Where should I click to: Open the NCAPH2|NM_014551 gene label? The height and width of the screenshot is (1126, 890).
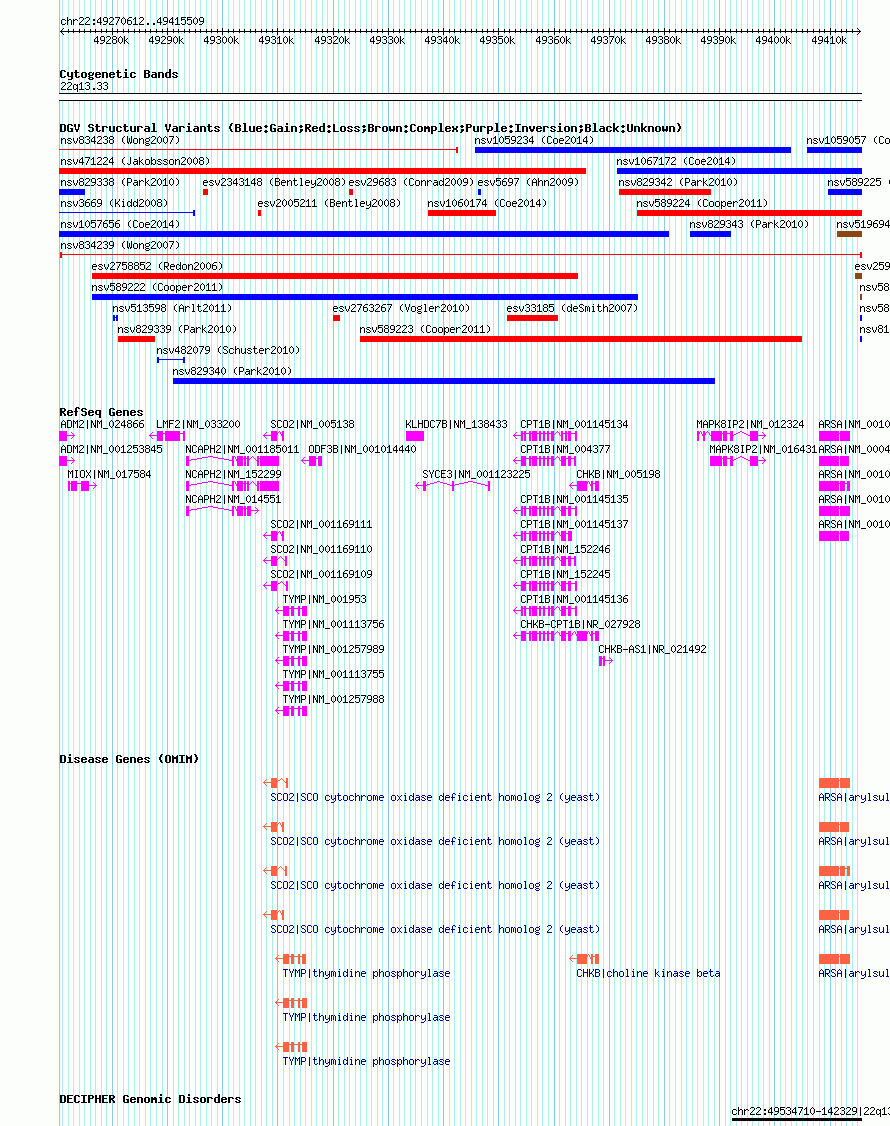[233, 499]
